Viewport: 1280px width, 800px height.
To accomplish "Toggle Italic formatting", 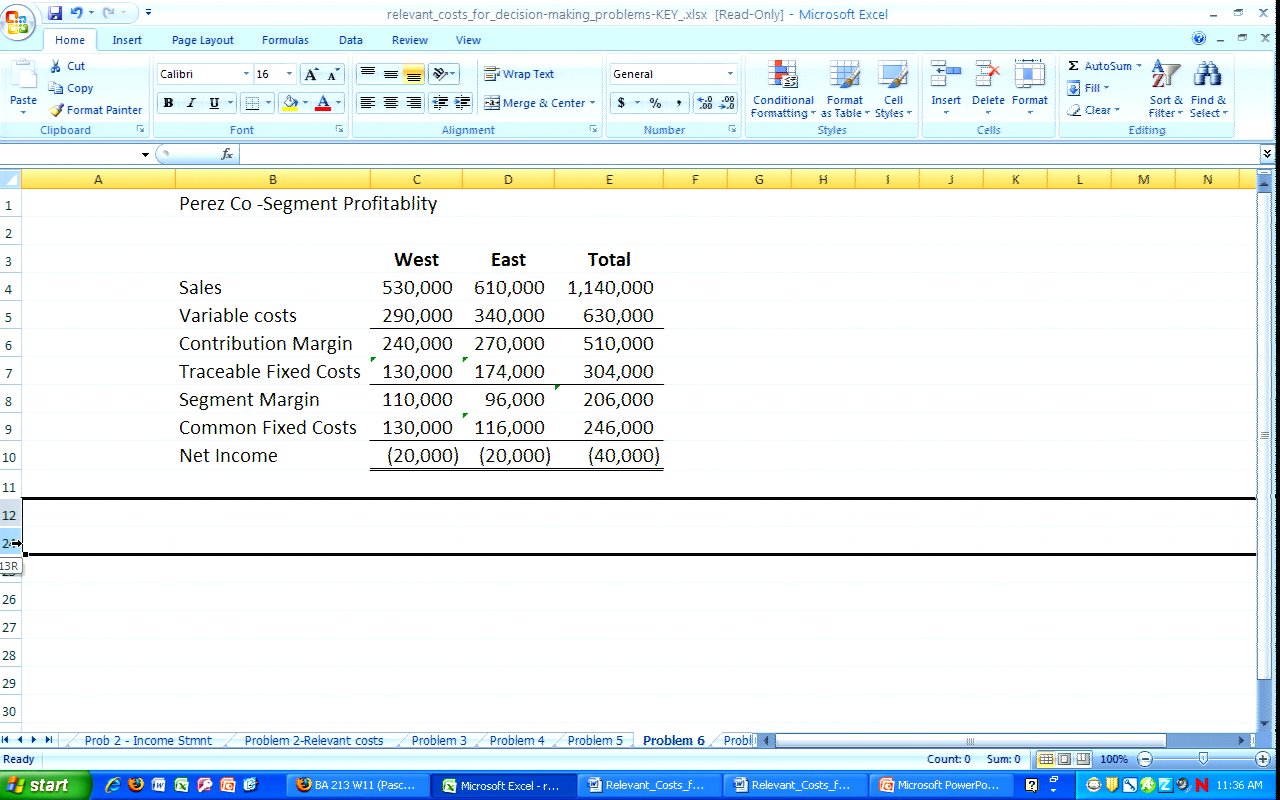I will [x=190, y=103].
